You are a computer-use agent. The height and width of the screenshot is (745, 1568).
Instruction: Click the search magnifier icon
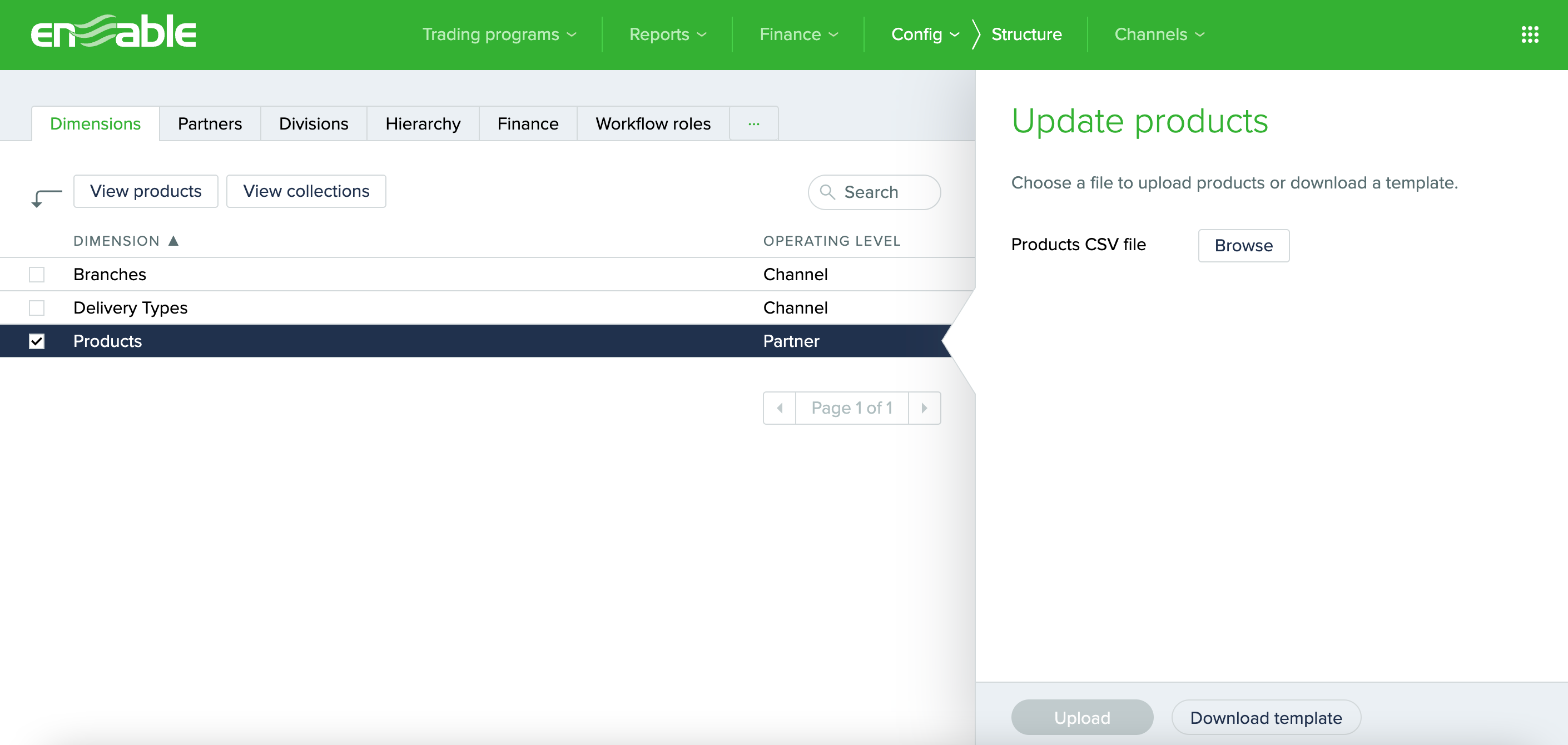(827, 192)
